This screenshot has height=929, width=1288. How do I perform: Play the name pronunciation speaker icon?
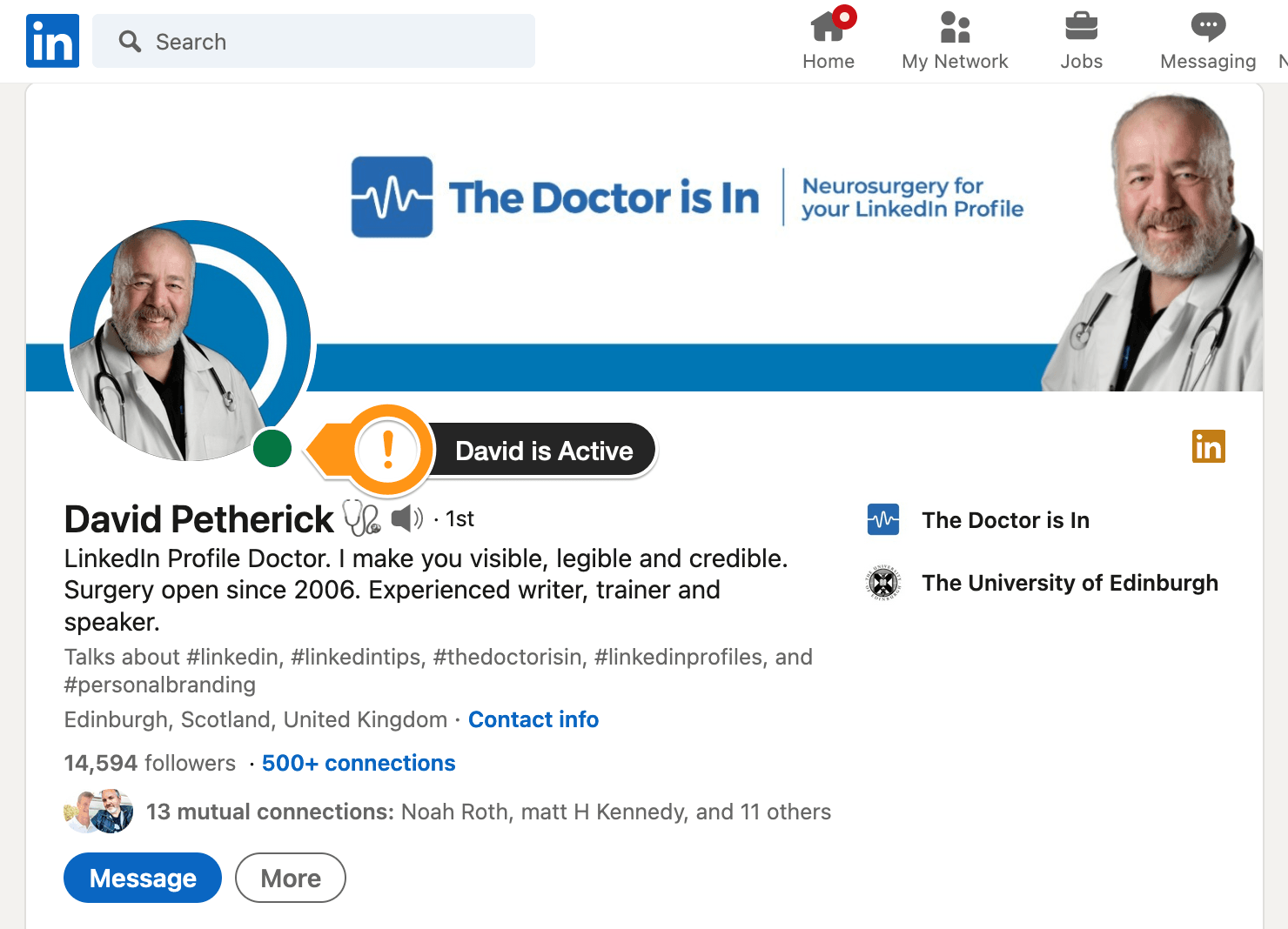point(406,518)
